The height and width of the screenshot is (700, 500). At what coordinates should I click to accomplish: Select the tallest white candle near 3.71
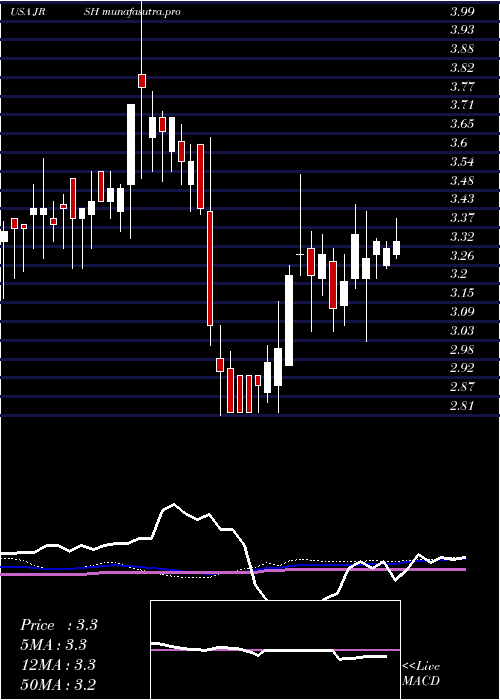(x=131, y=144)
